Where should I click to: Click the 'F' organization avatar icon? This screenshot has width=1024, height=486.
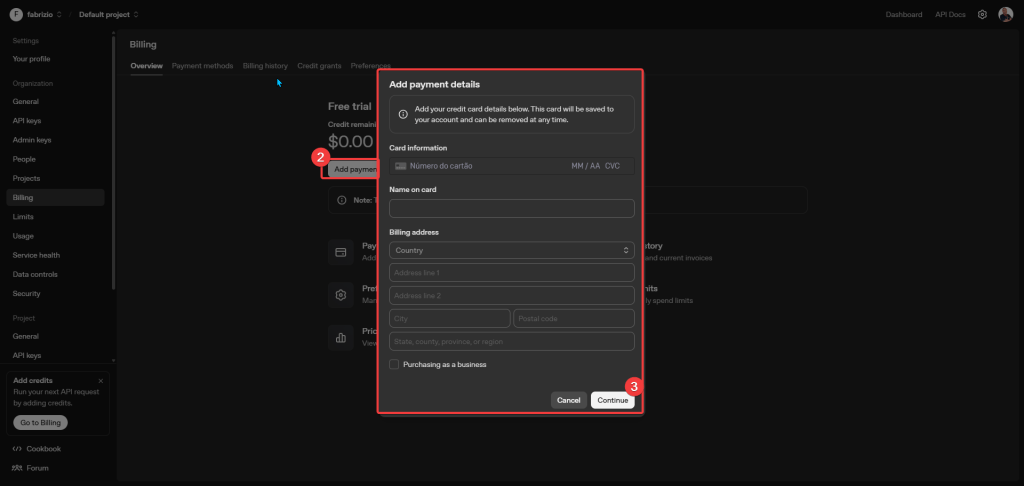pyautogui.click(x=15, y=15)
